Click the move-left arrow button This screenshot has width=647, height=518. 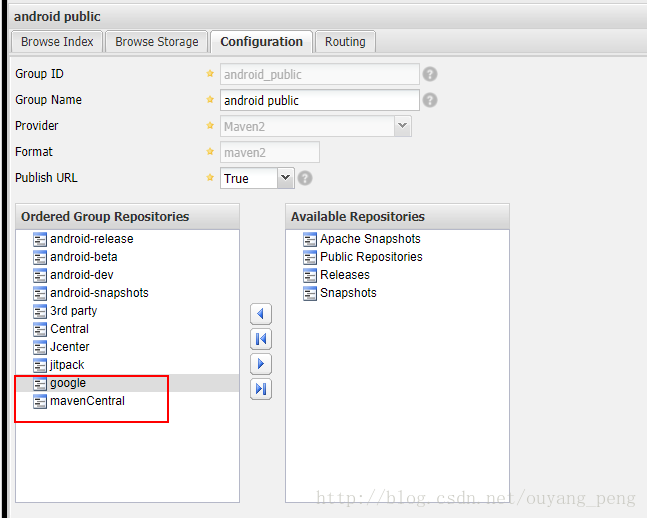[x=261, y=315]
